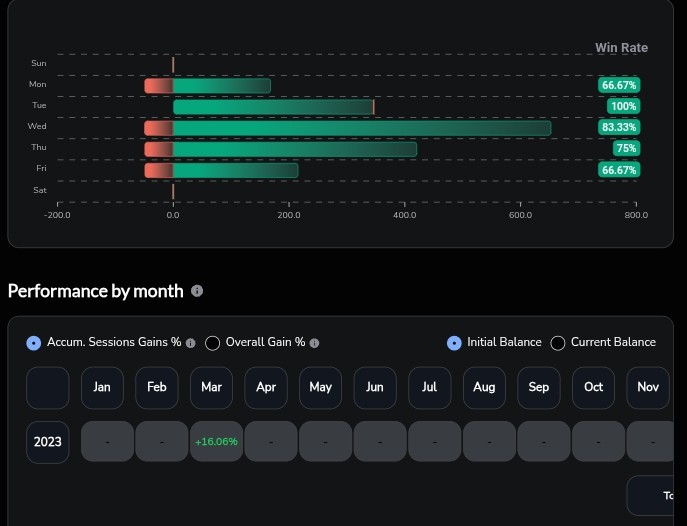
Task: Click the Oct month header
Action: pyautogui.click(x=593, y=388)
